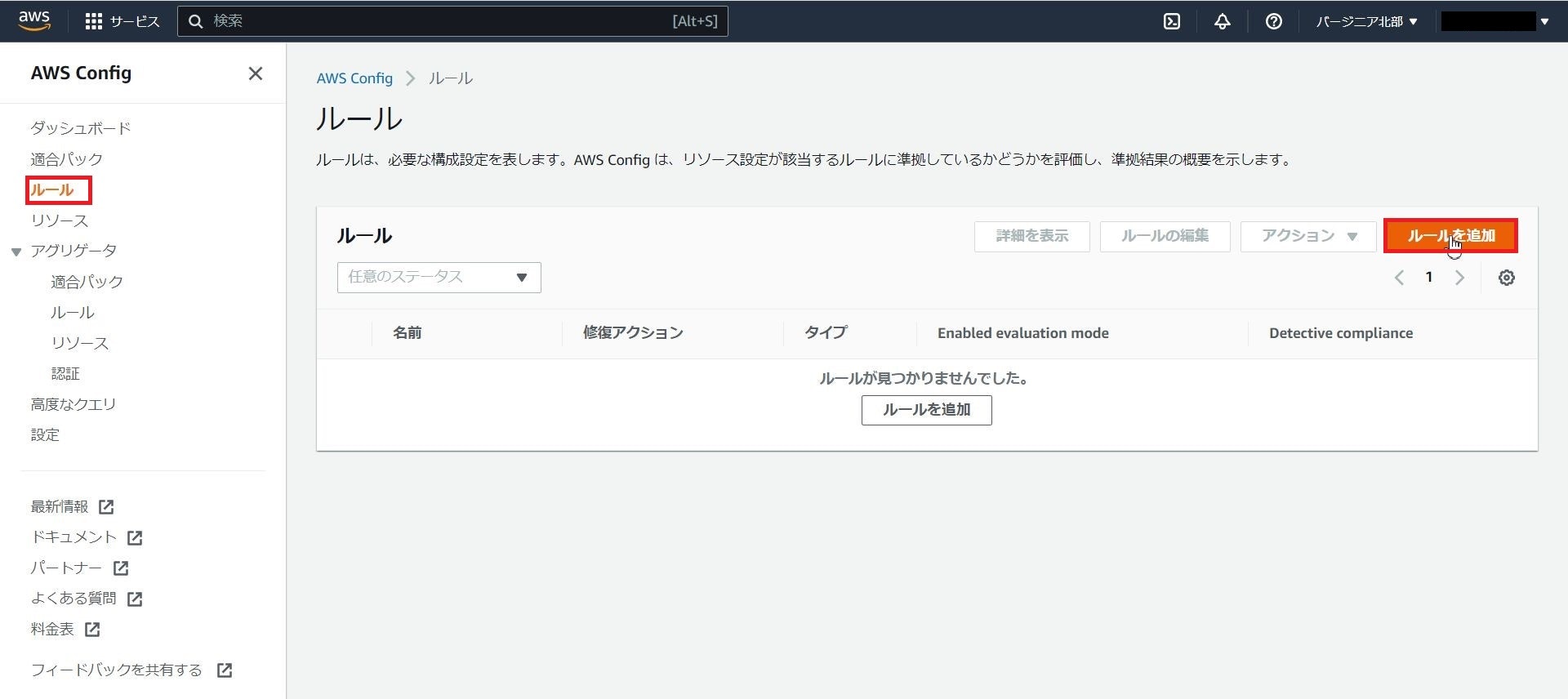The height and width of the screenshot is (699, 1568).
Task: Select top-level 適合パック in sidebar
Action: coord(67,159)
